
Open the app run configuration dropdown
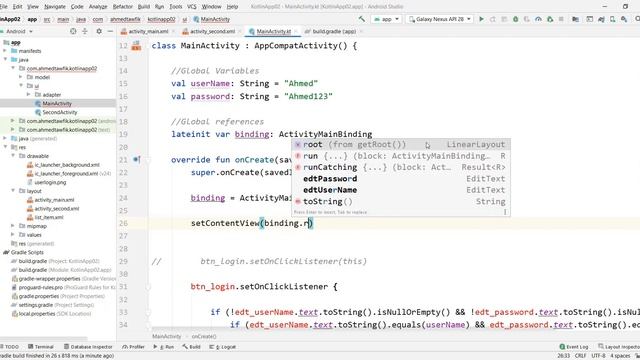coord(387,19)
